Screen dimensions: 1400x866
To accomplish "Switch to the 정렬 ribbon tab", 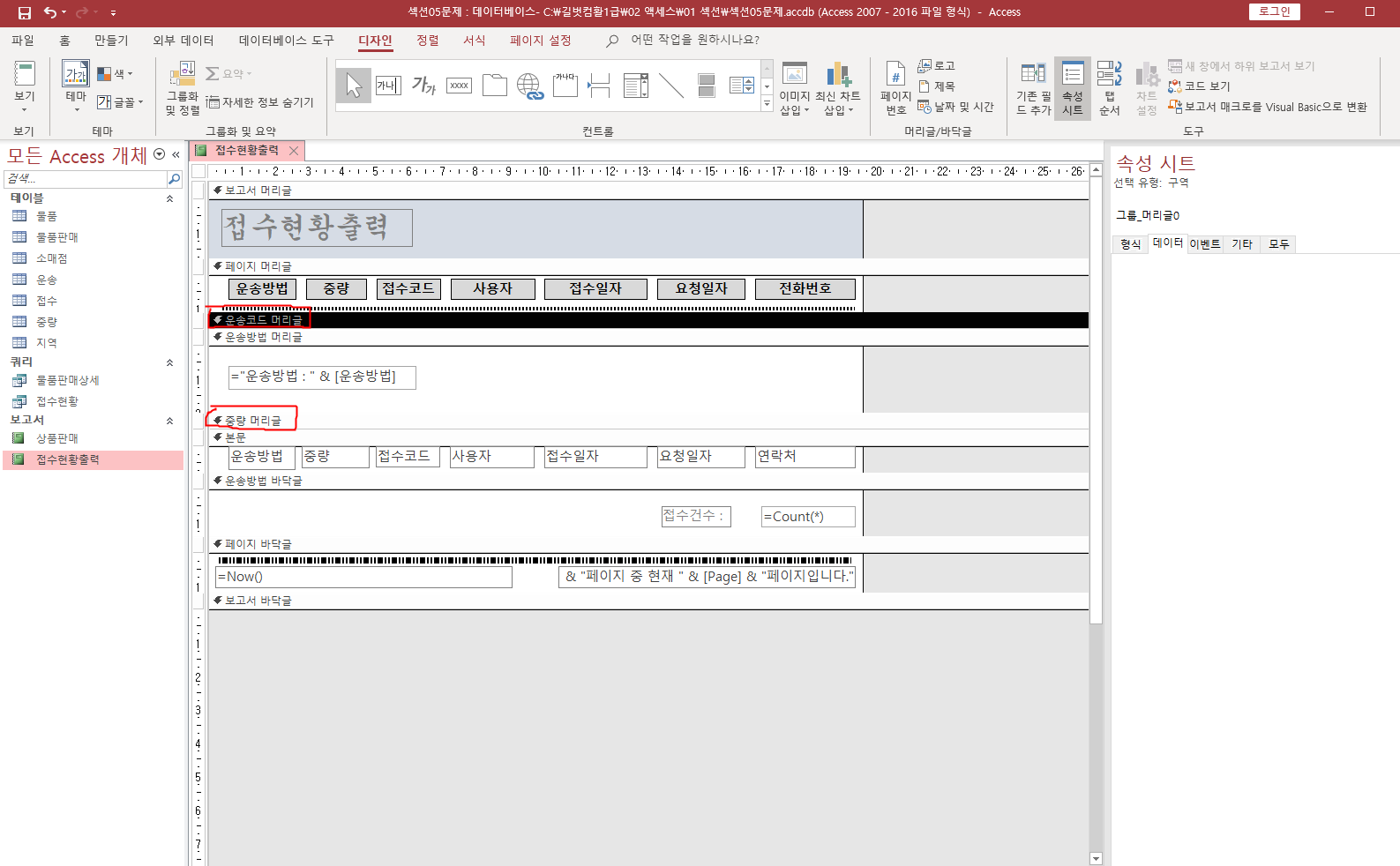I will [428, 41].
